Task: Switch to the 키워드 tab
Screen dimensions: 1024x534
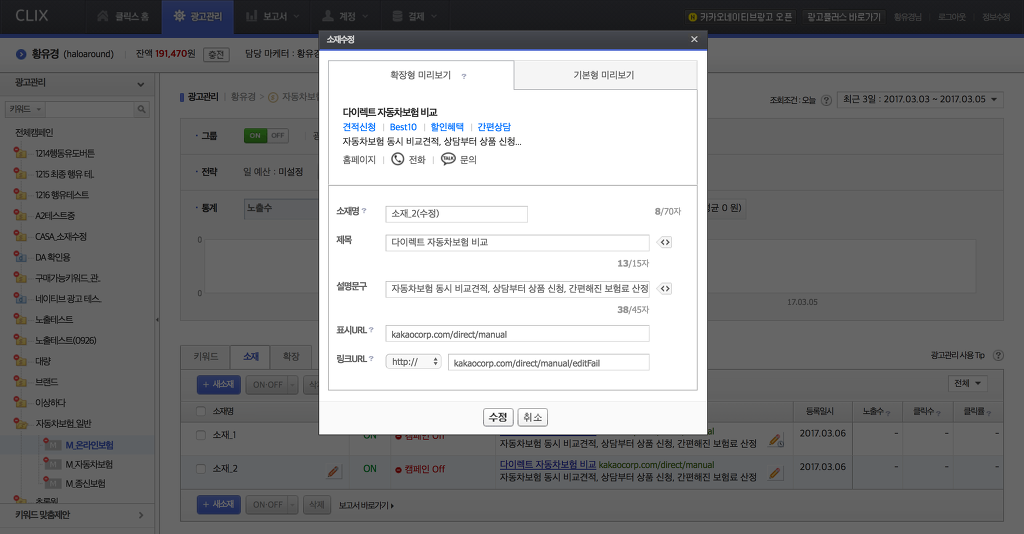Action: [x=206, y=356]
